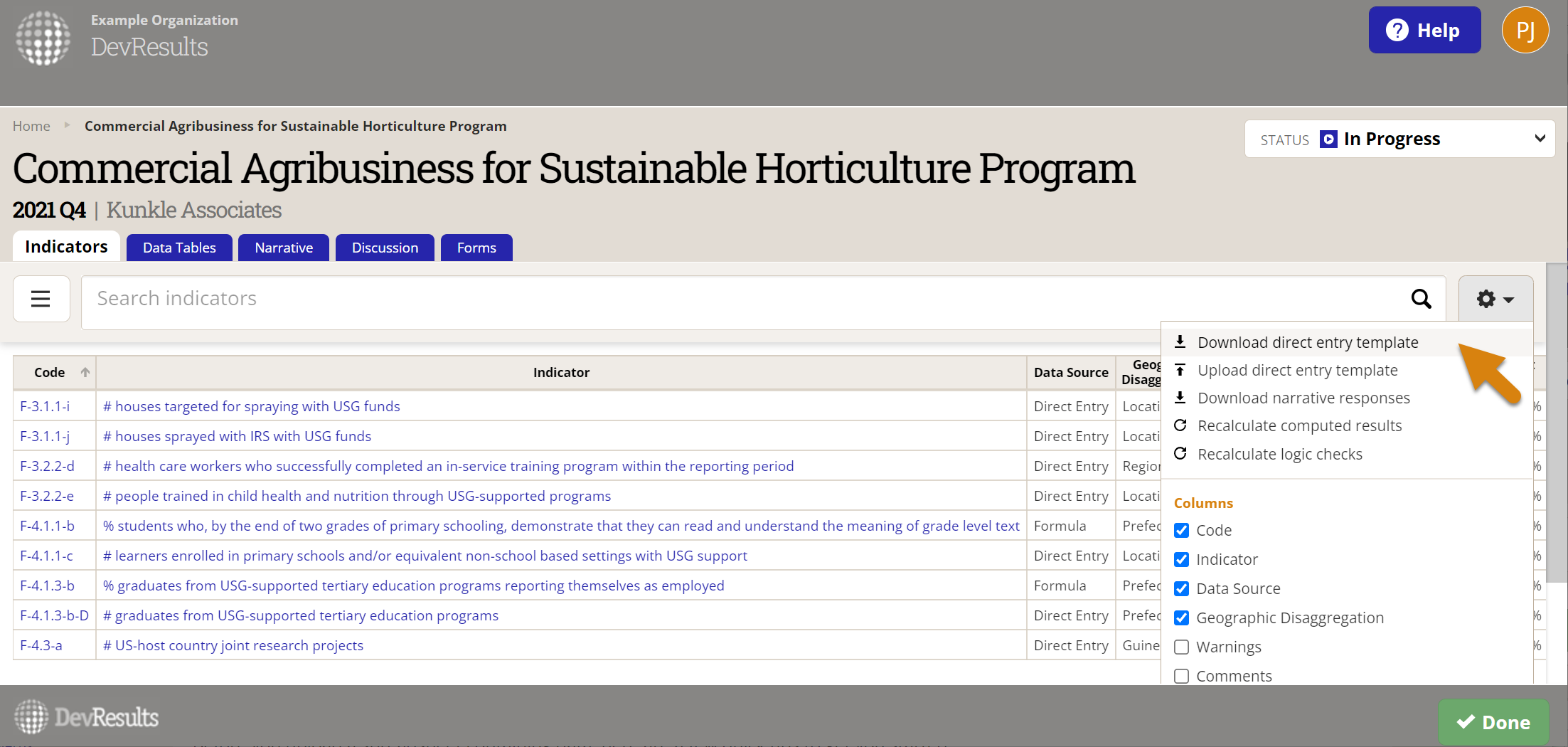Select Download direct entry template

[1307, 342]
